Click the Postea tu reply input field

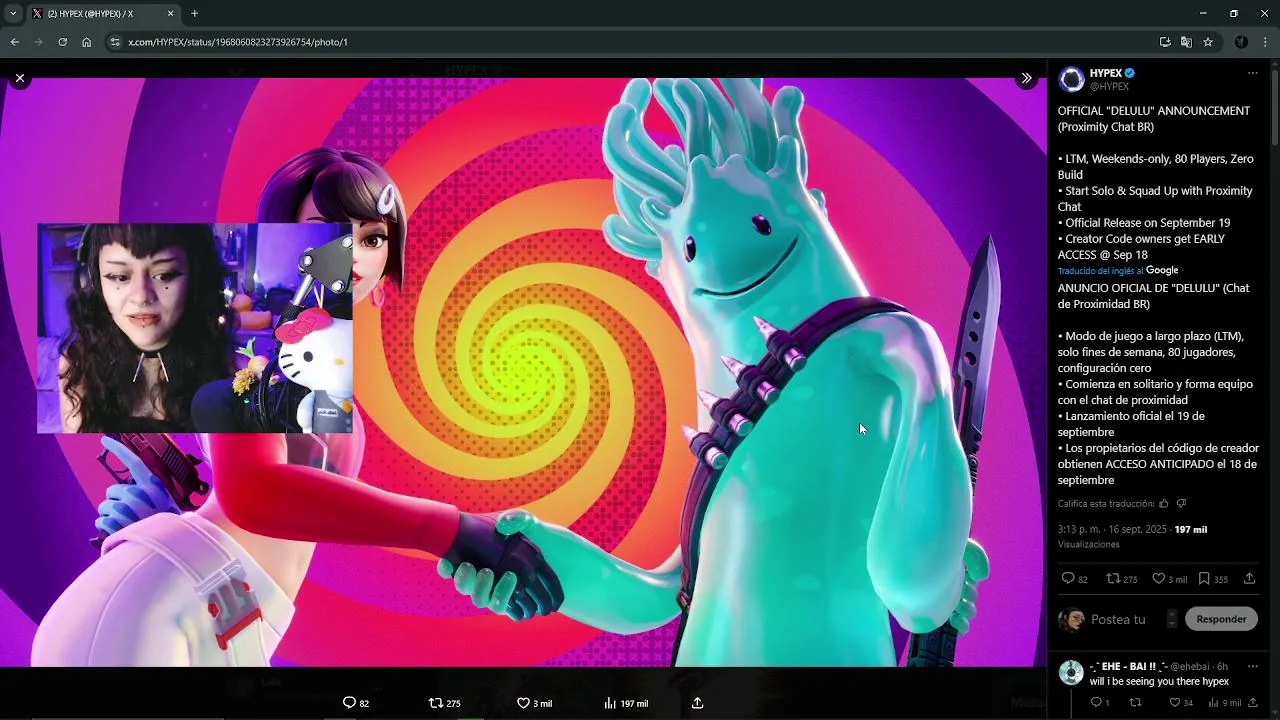[x=1118, y=619]
